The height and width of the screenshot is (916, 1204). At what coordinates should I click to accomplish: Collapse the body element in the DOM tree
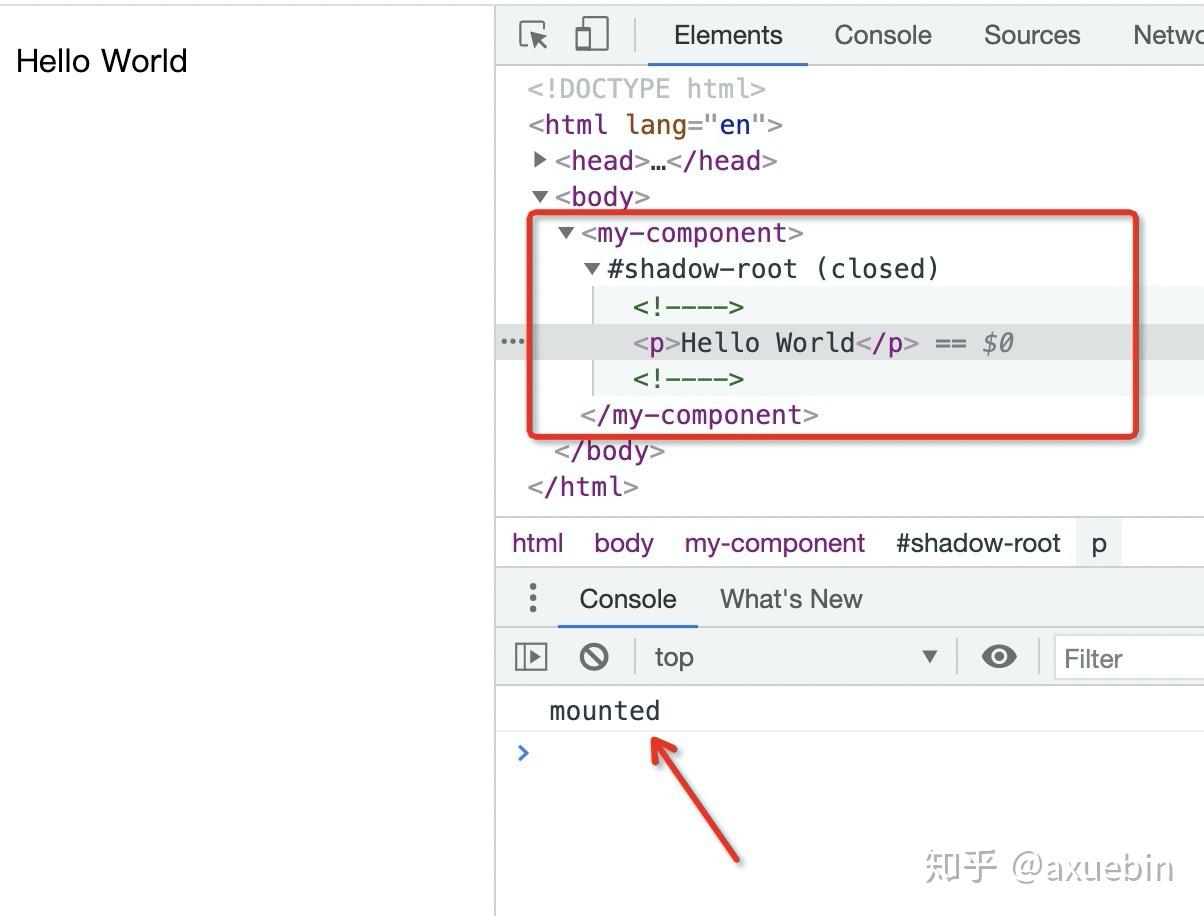[x=540, y=196]
